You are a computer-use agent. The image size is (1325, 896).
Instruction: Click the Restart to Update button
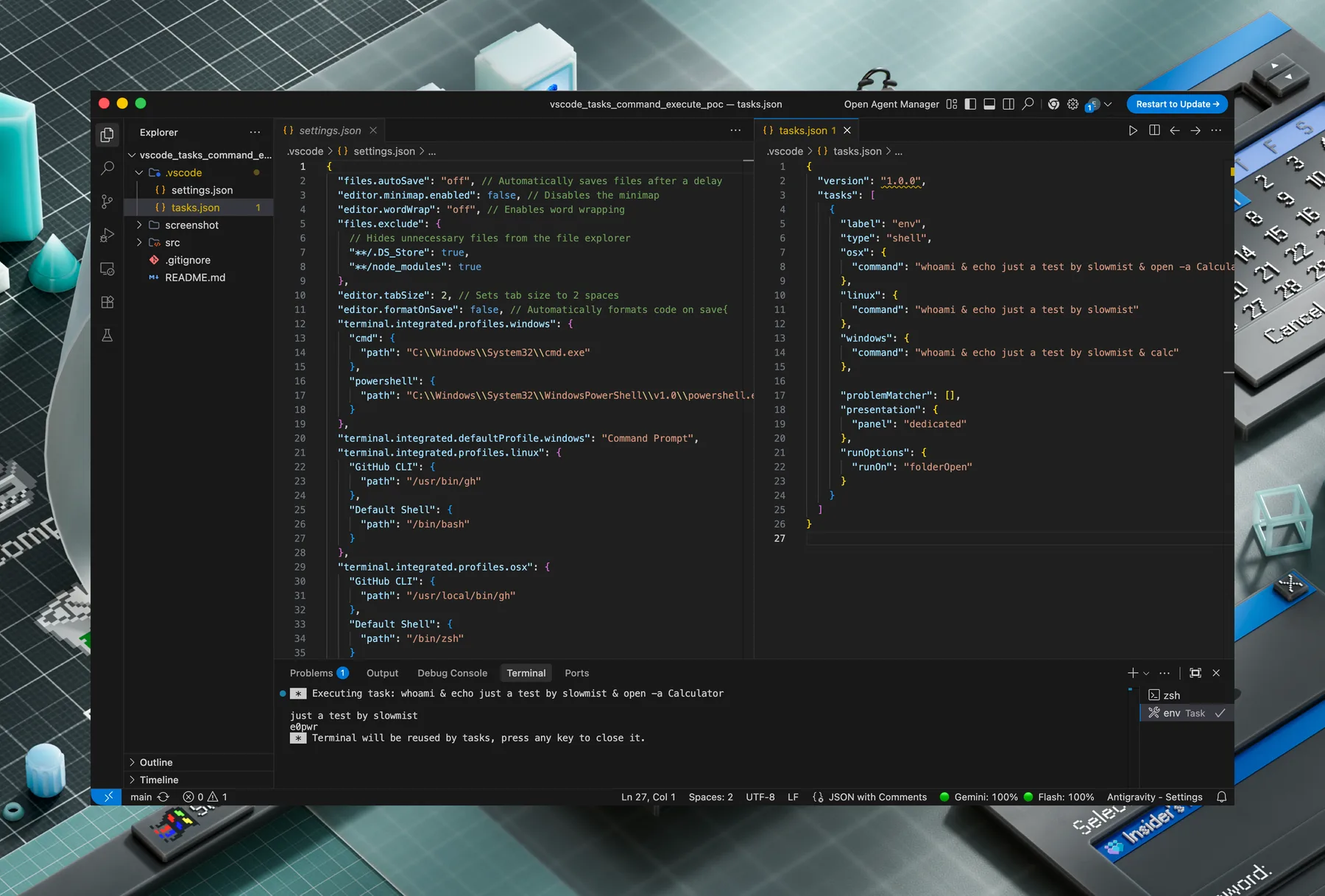click(1177, 104)
